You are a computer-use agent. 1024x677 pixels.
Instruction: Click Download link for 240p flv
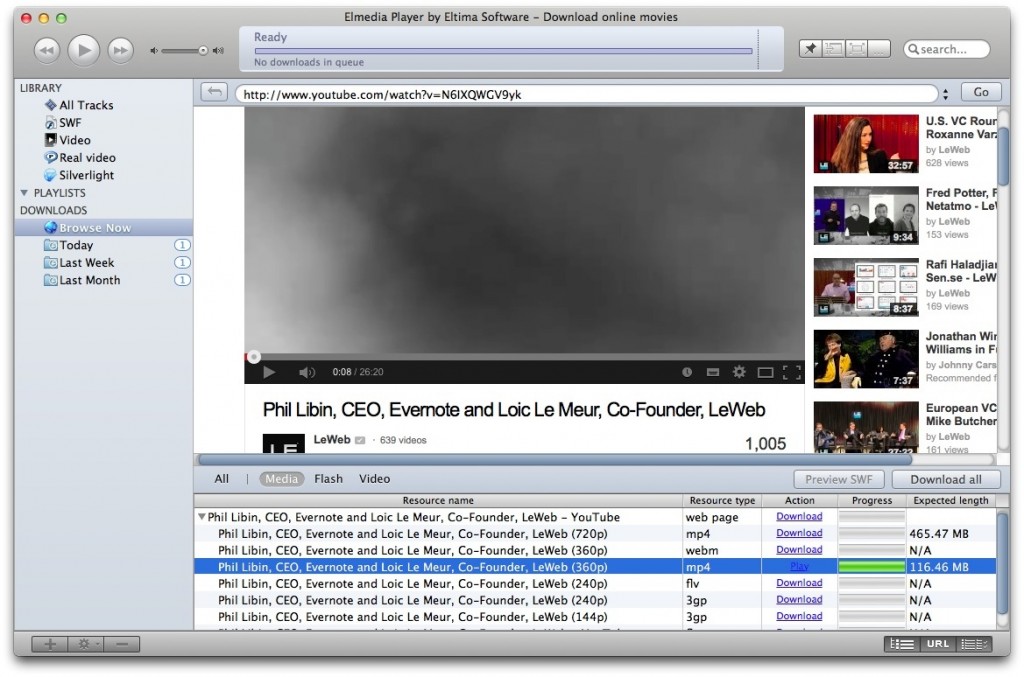[799, 583]
